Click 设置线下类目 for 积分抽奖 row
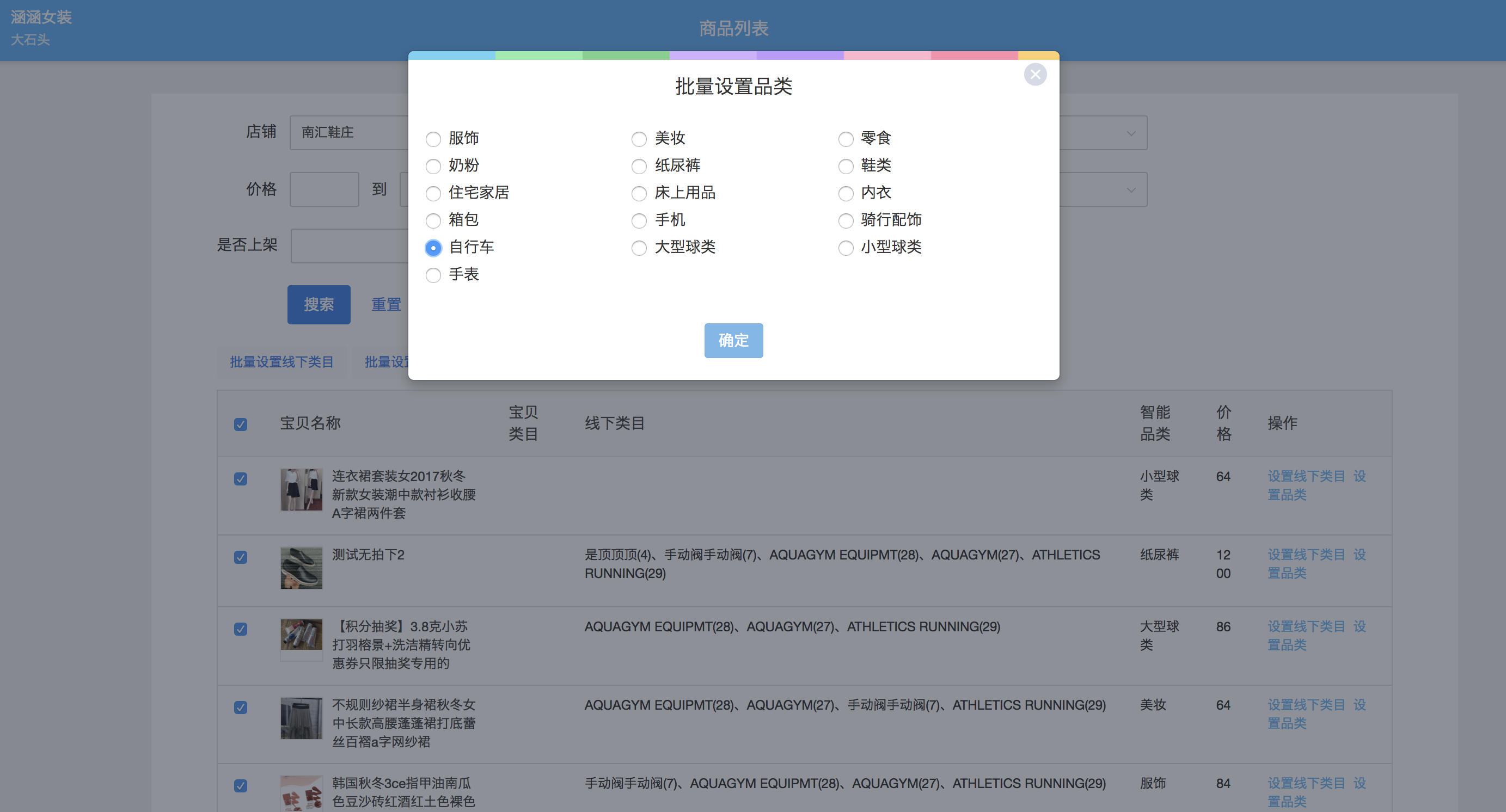The width and height of the screenshot is (1506, 812). pyautogui.click(x=1306, y=626)
